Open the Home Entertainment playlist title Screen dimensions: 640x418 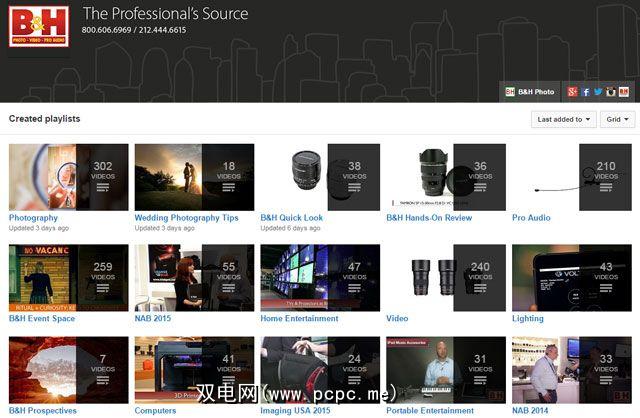[299, 318]
